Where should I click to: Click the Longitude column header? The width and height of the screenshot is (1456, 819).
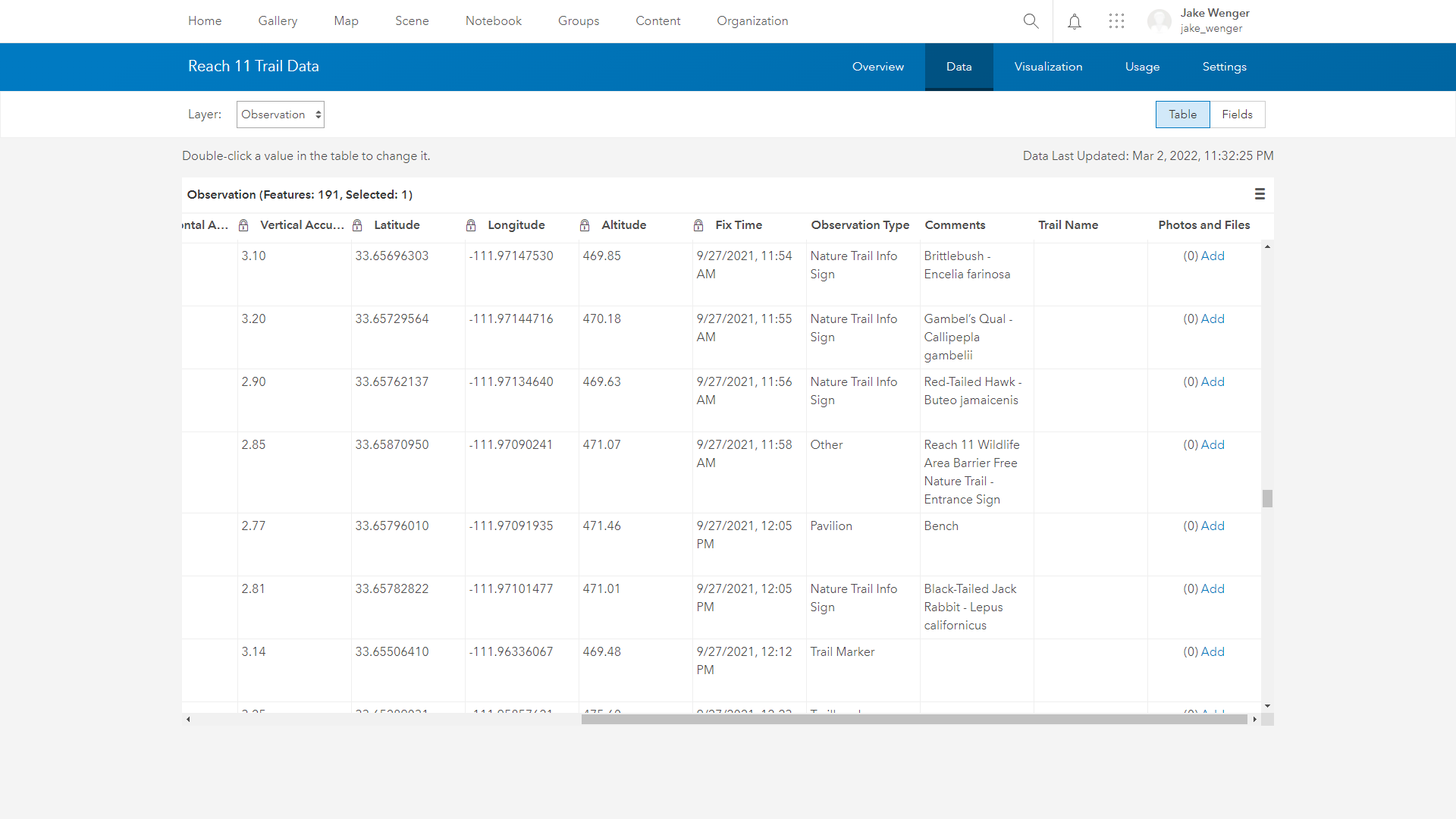(516, 225)
